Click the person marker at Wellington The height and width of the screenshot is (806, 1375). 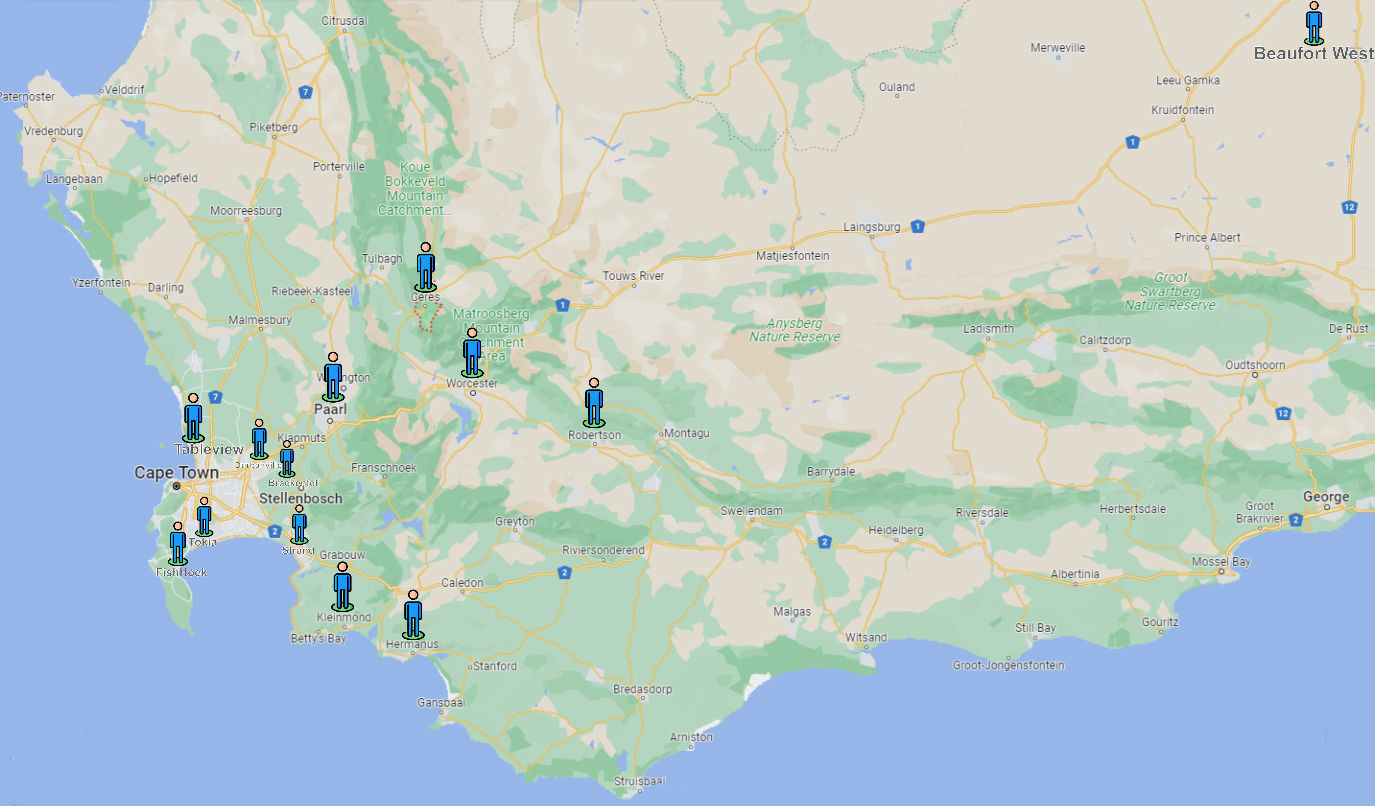pyautogui.click(x=333, y=376)
